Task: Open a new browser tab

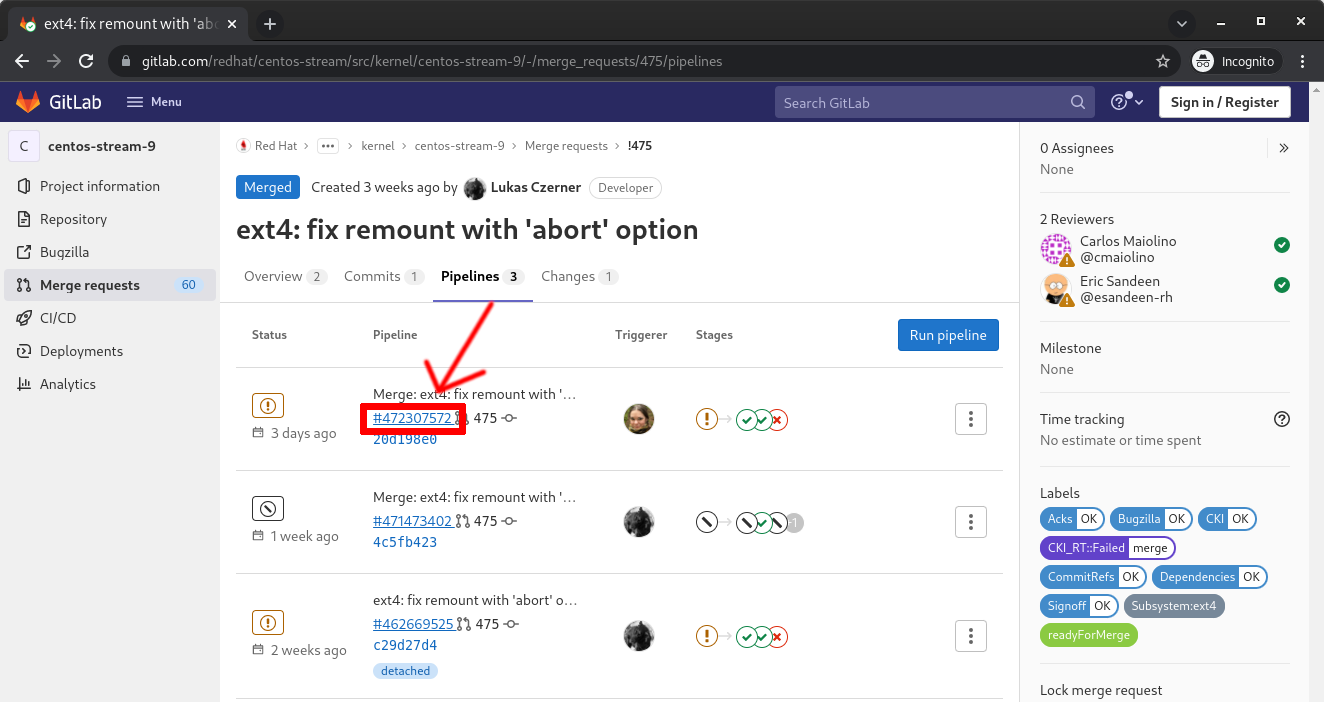Action: 270,23
